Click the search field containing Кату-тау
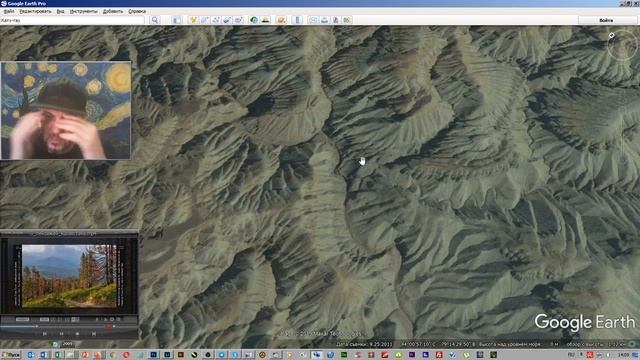640x360 pixels. coord(72,20)
